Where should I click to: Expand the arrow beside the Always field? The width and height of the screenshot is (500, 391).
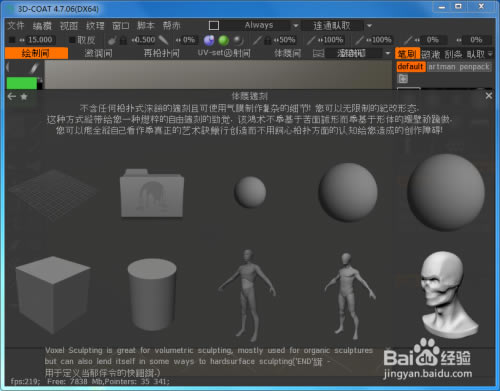[295, 26]
